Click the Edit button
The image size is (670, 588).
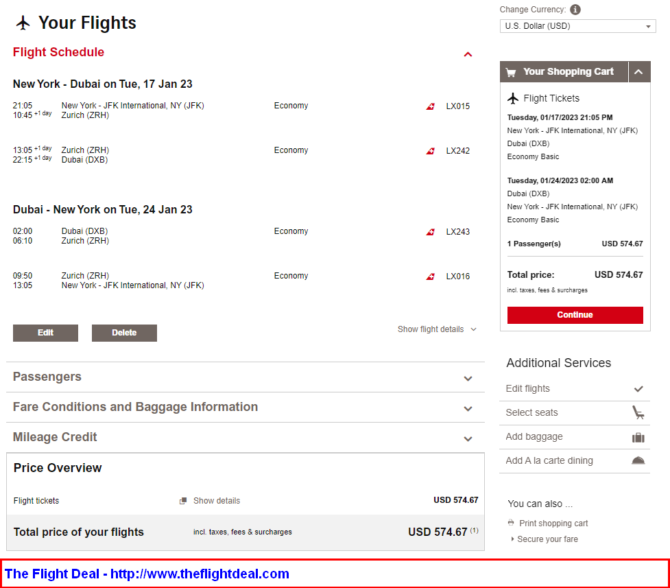[45, 333]
